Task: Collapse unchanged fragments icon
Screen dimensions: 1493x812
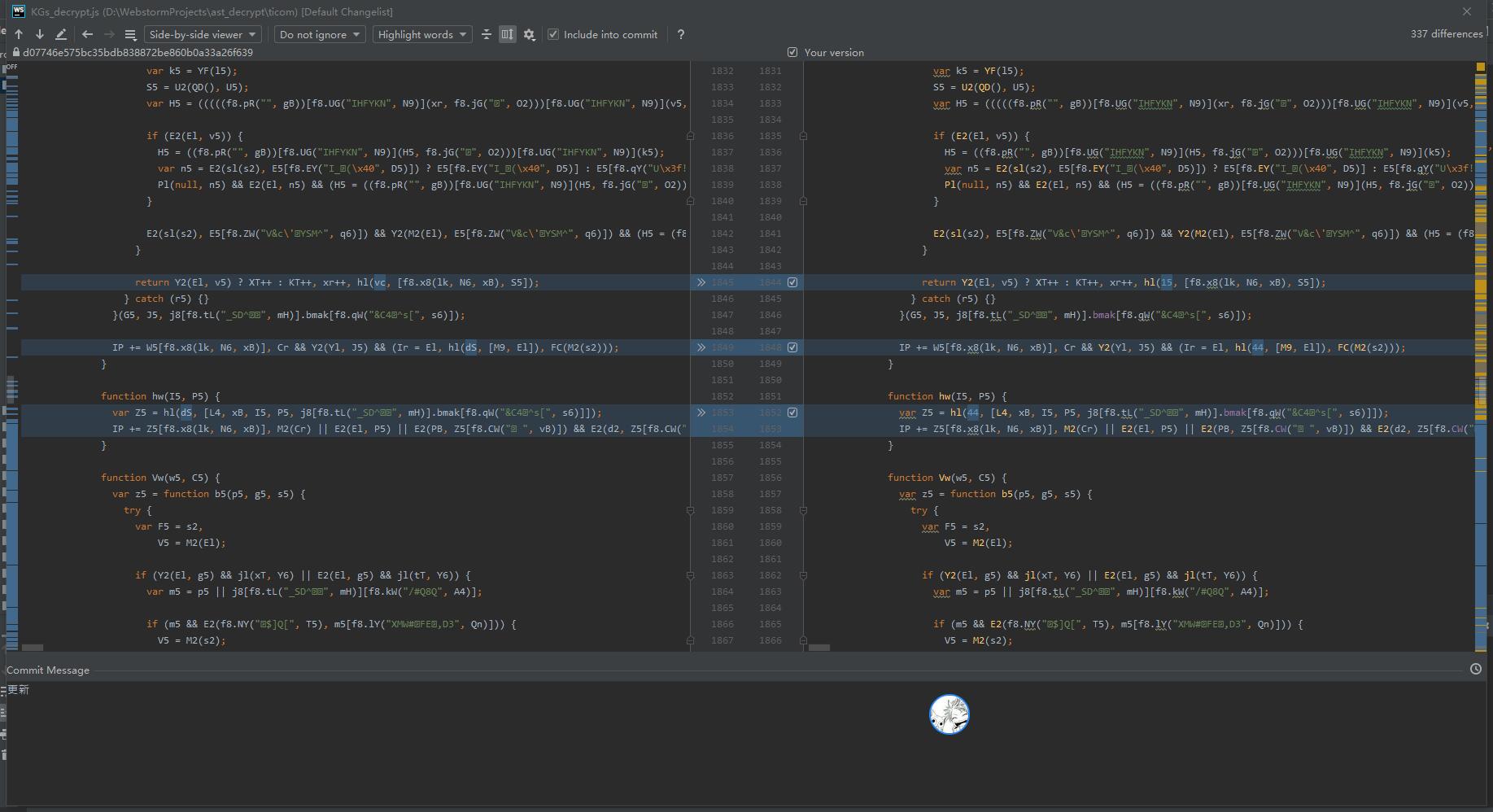Action: tap(486, 34)
